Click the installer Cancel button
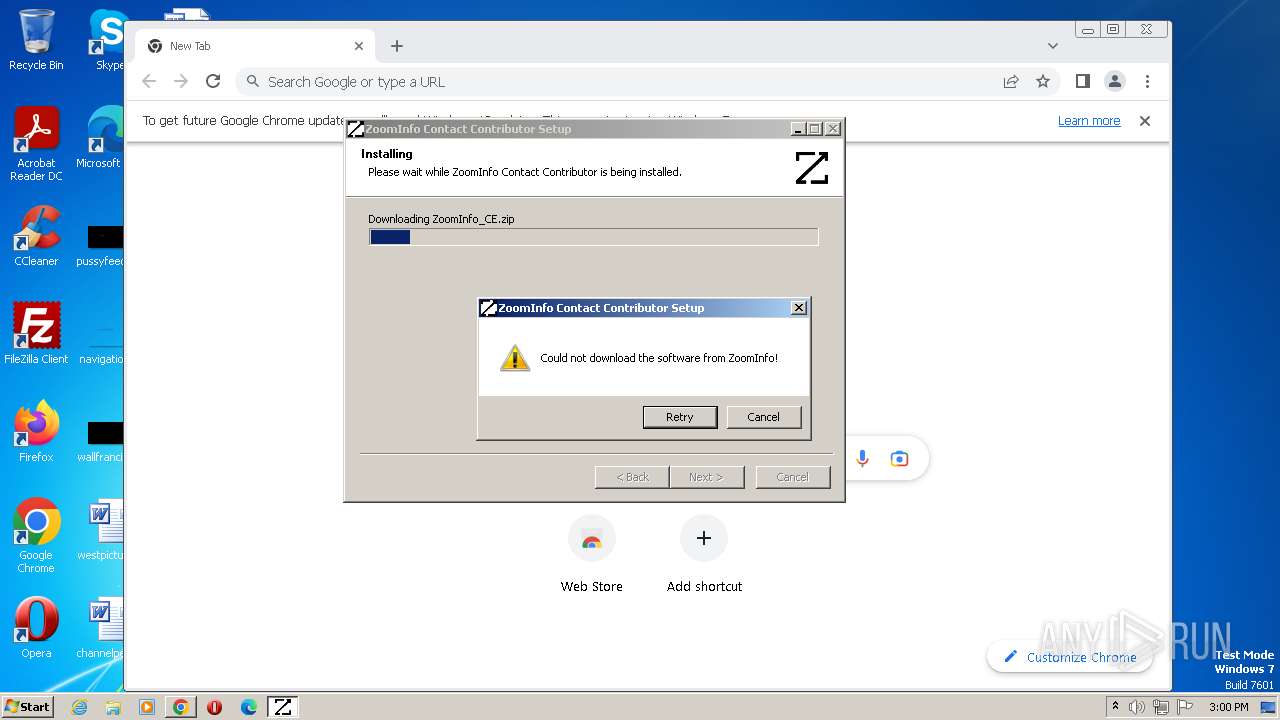Screen dimensions: 1280x720 792,477
